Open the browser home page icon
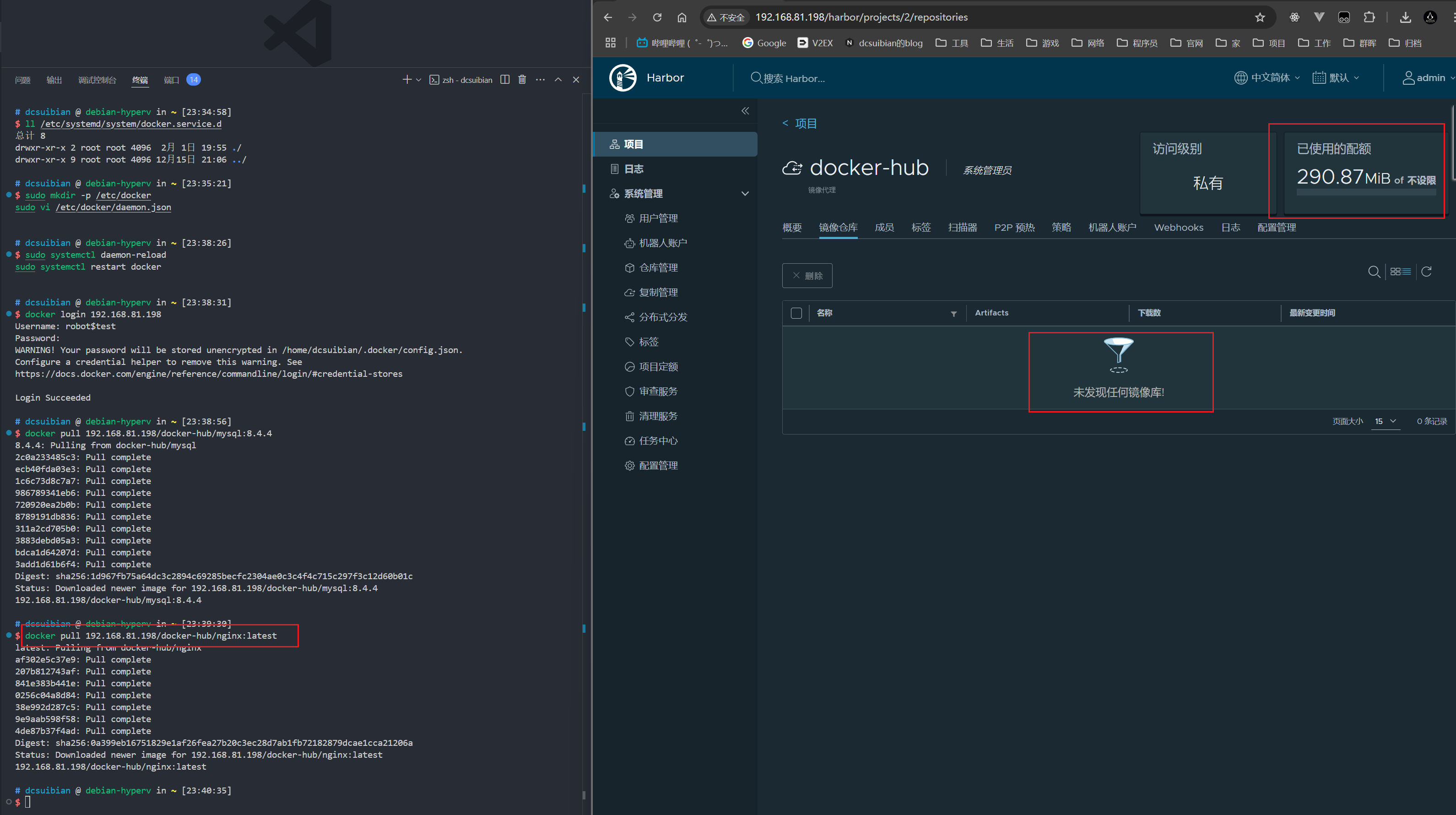This screenshot has height=815, width=1456. 682,17
